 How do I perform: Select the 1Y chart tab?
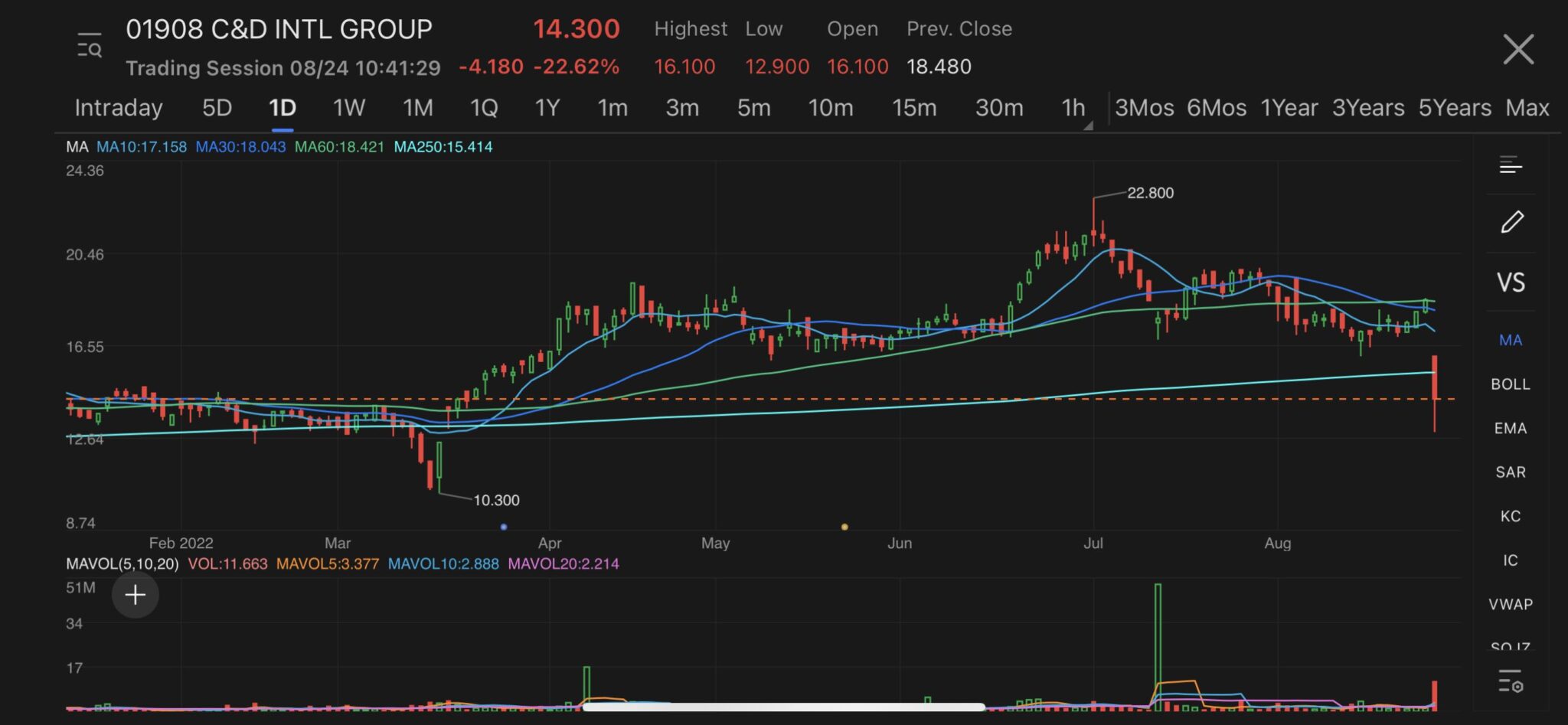point(547,108)
